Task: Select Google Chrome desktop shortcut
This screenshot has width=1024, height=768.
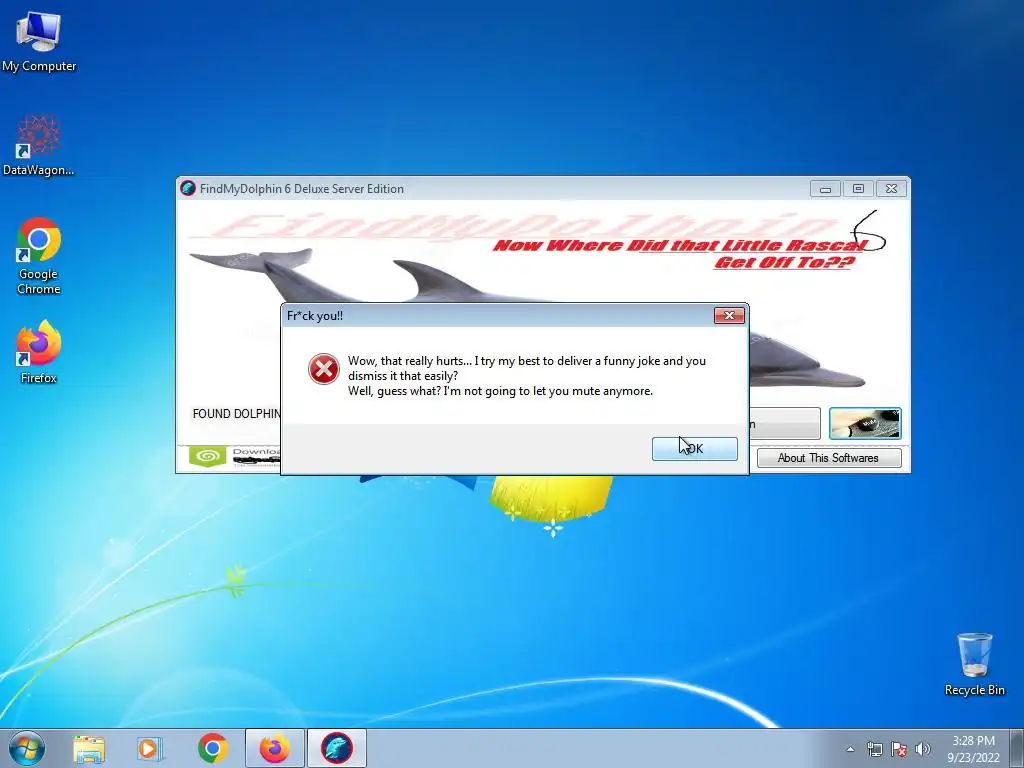Action: coord(39,255)
